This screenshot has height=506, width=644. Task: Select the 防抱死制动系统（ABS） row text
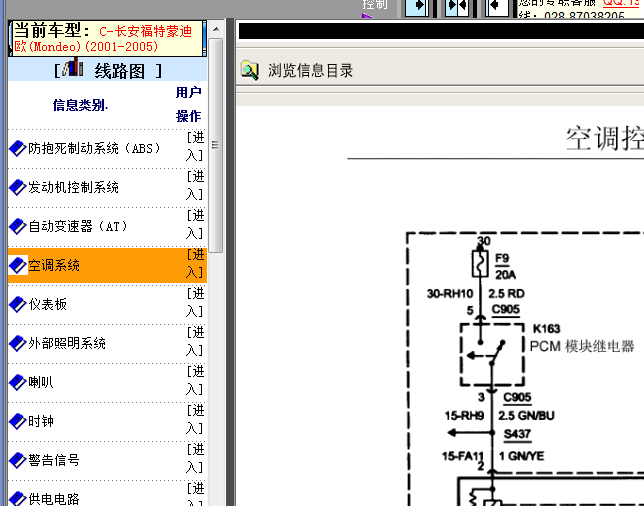click(x=94, y=148)
